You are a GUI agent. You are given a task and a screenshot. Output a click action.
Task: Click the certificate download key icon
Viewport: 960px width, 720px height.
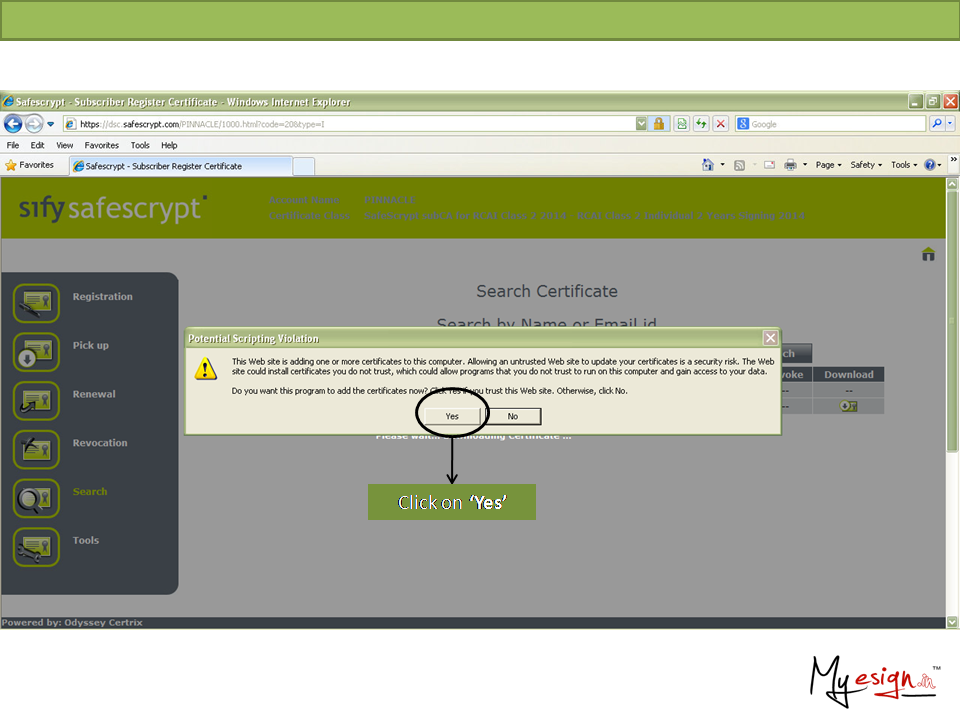(848, 406)
